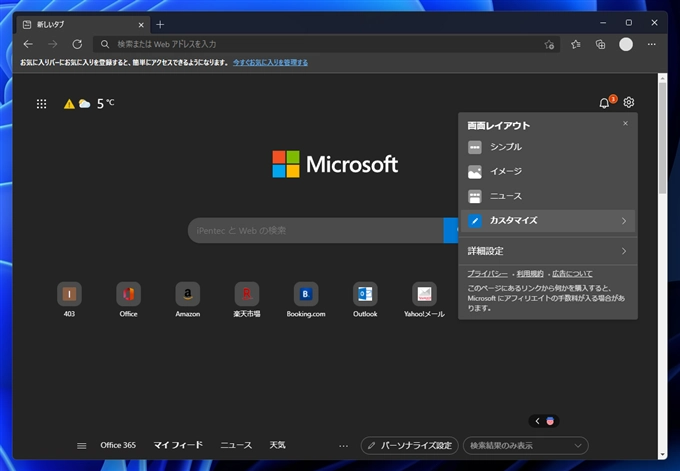Open the Booking.com quick link tile
Viewport: 680px width, 471px height.
(x=306, y=294)
